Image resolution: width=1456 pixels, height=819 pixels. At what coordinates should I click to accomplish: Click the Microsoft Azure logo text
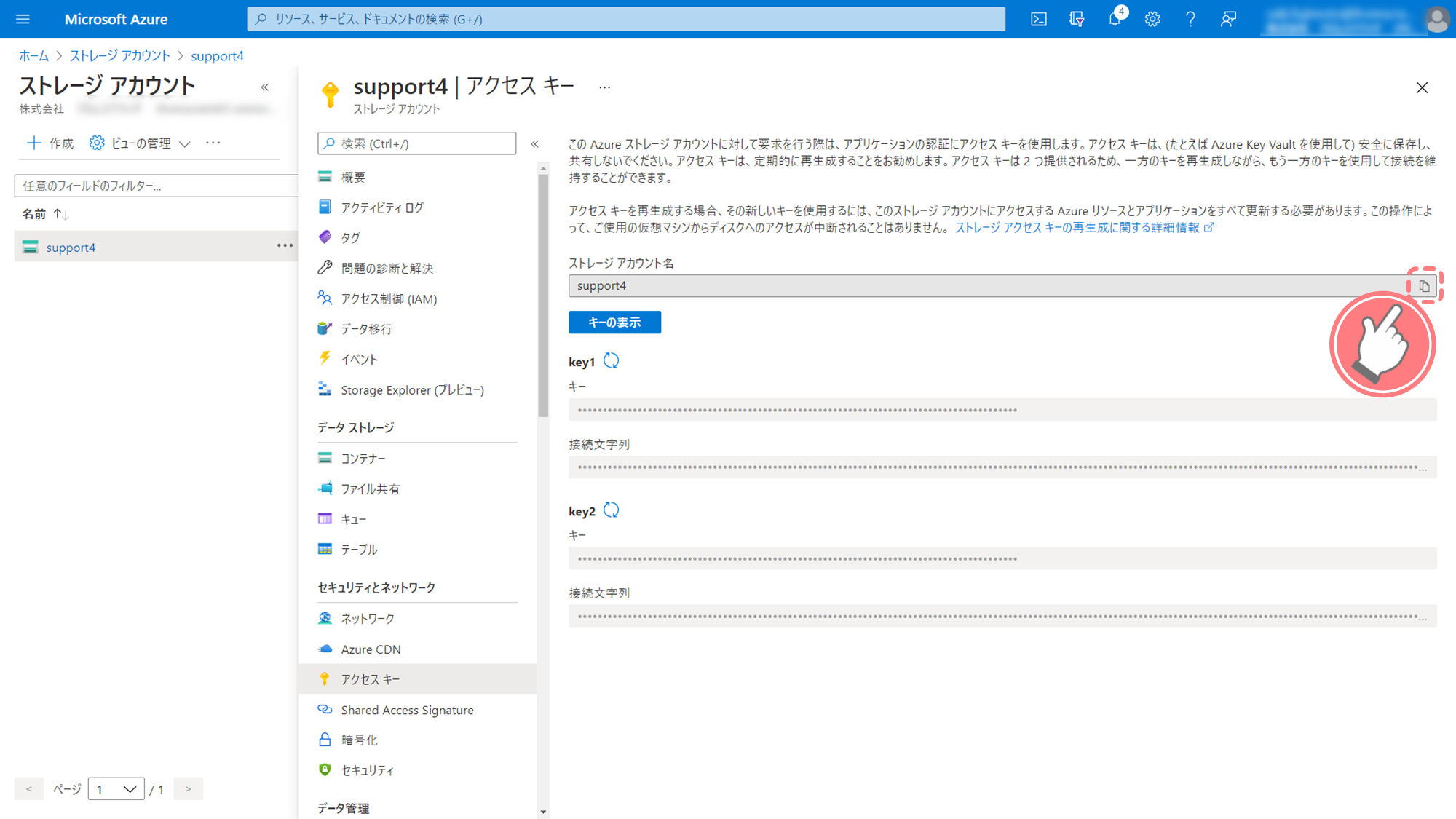tap(116, 19)
